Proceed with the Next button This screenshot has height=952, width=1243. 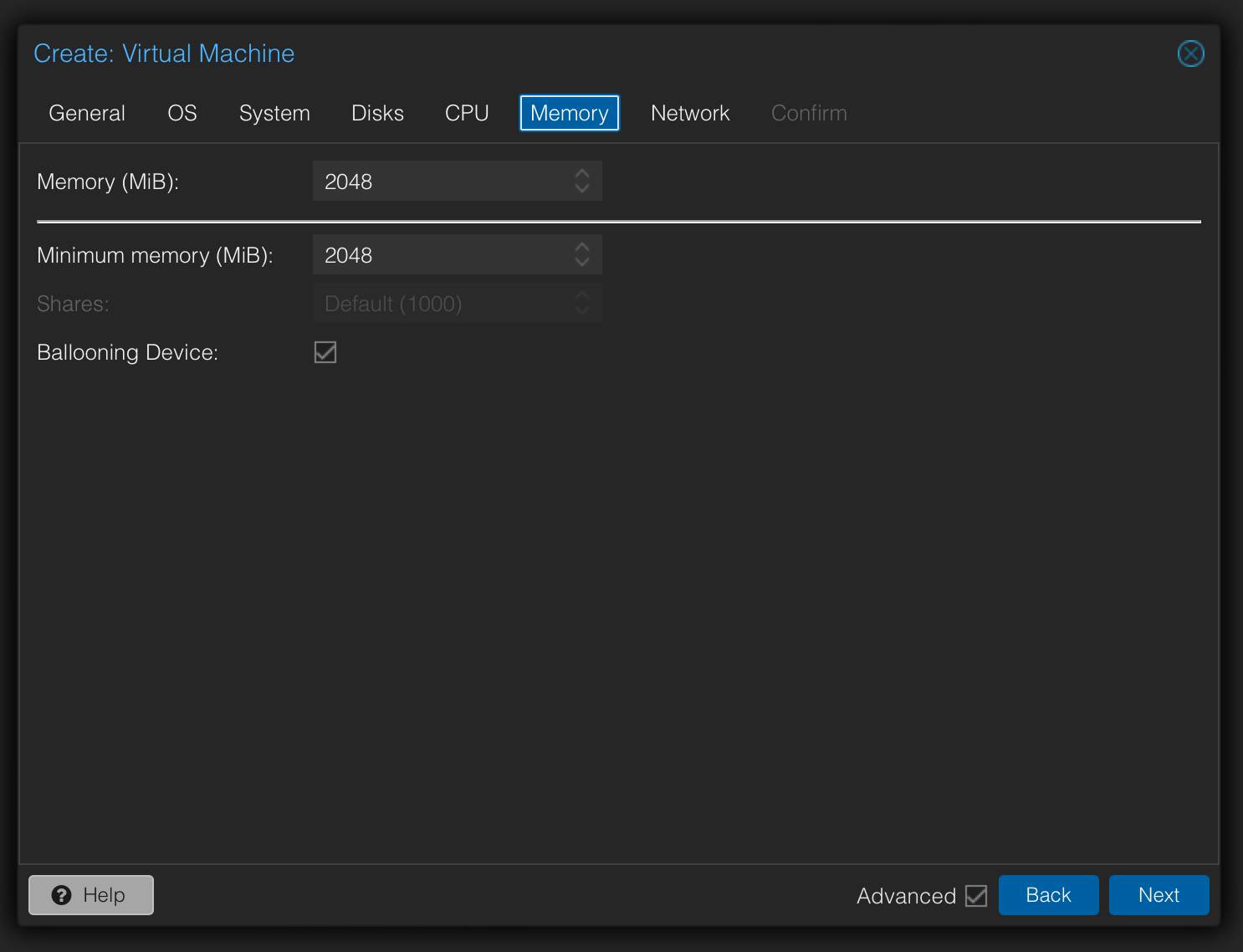pos(1159,895)
